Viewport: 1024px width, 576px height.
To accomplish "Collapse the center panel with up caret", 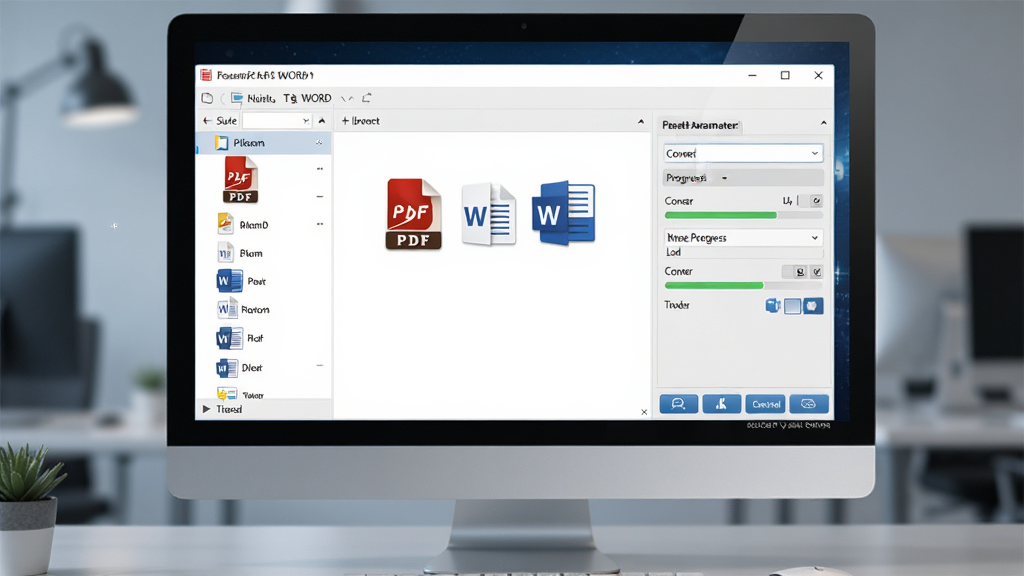I will [x=641, y=121].
